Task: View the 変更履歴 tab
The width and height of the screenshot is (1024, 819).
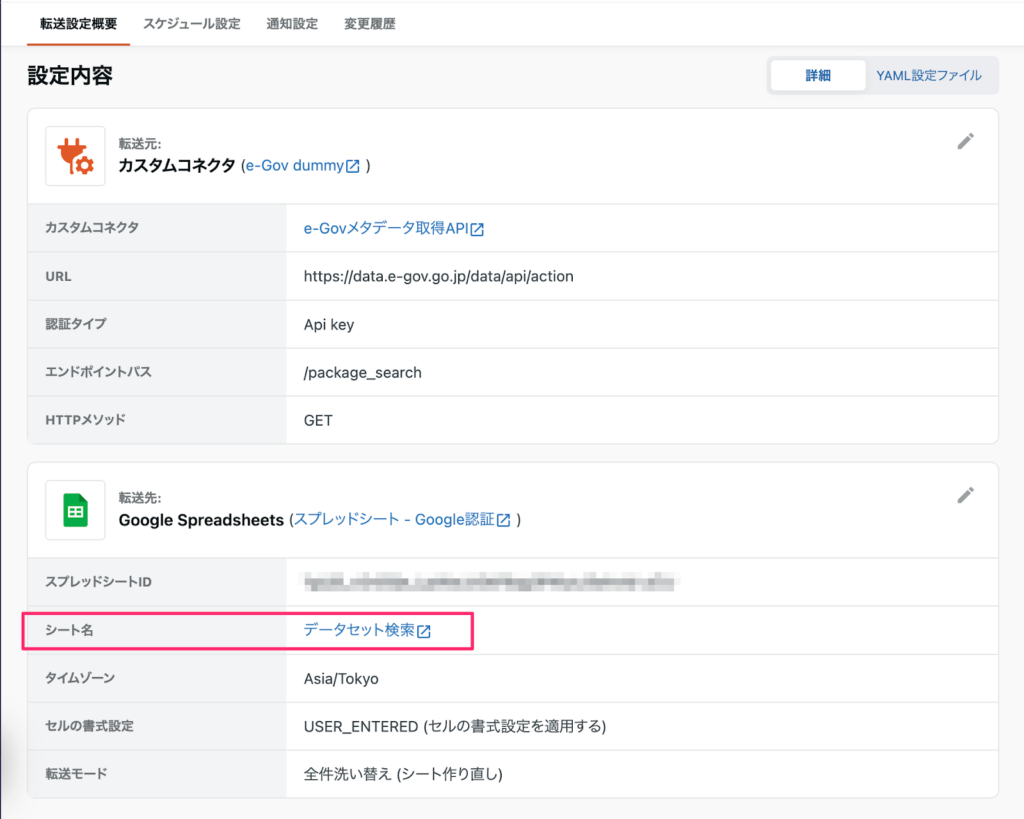Action: (x=370, y=24)
